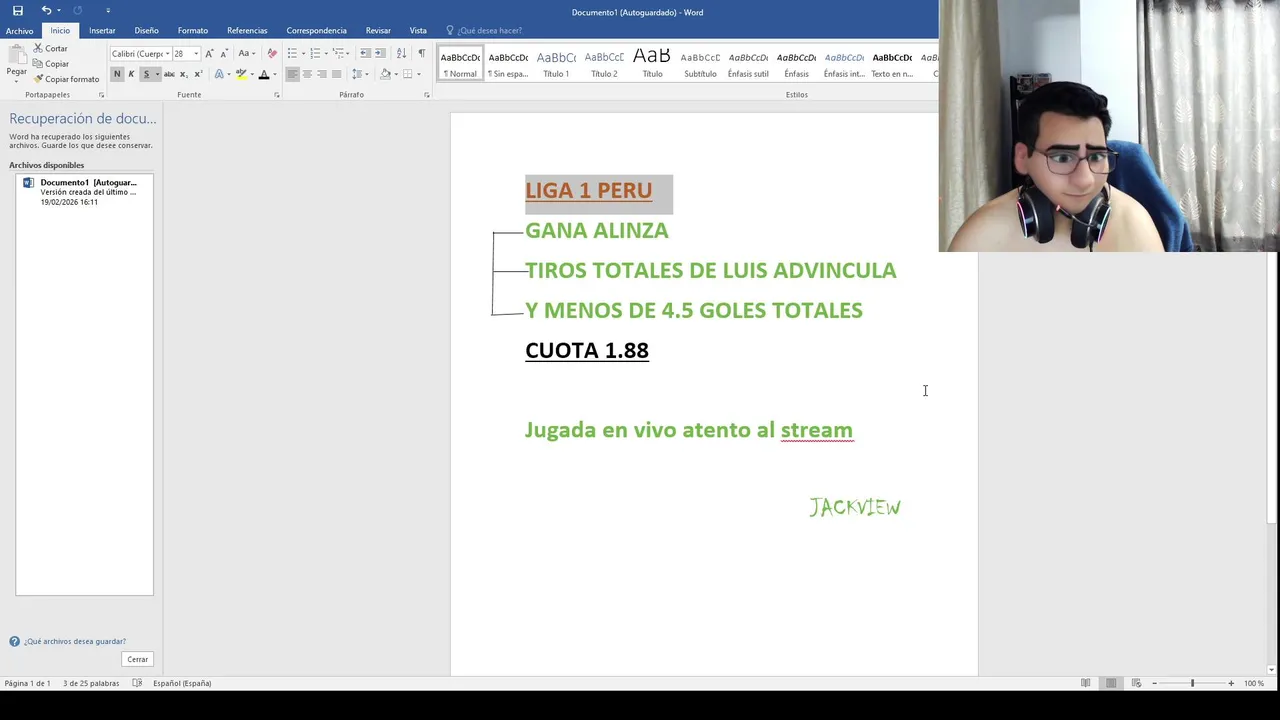Click the yellow text highlight color button

pyautogui.click(x=240, y=74)
